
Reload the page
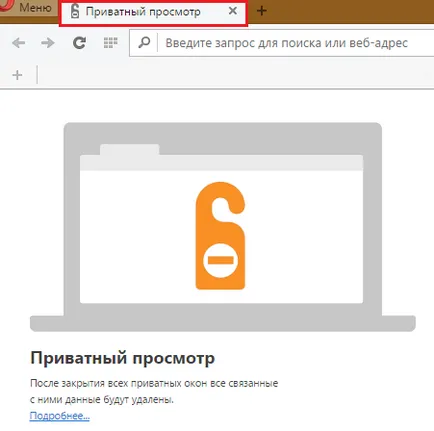click(x=79, y=43)
